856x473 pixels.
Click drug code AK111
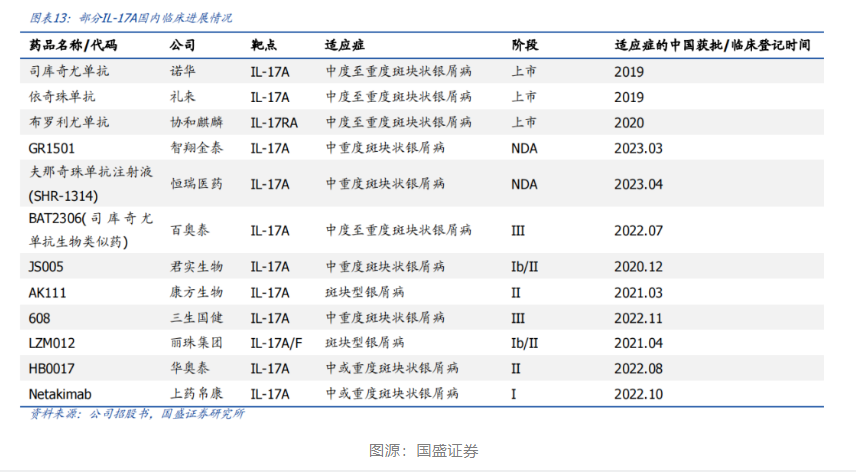tap(47, 293)
